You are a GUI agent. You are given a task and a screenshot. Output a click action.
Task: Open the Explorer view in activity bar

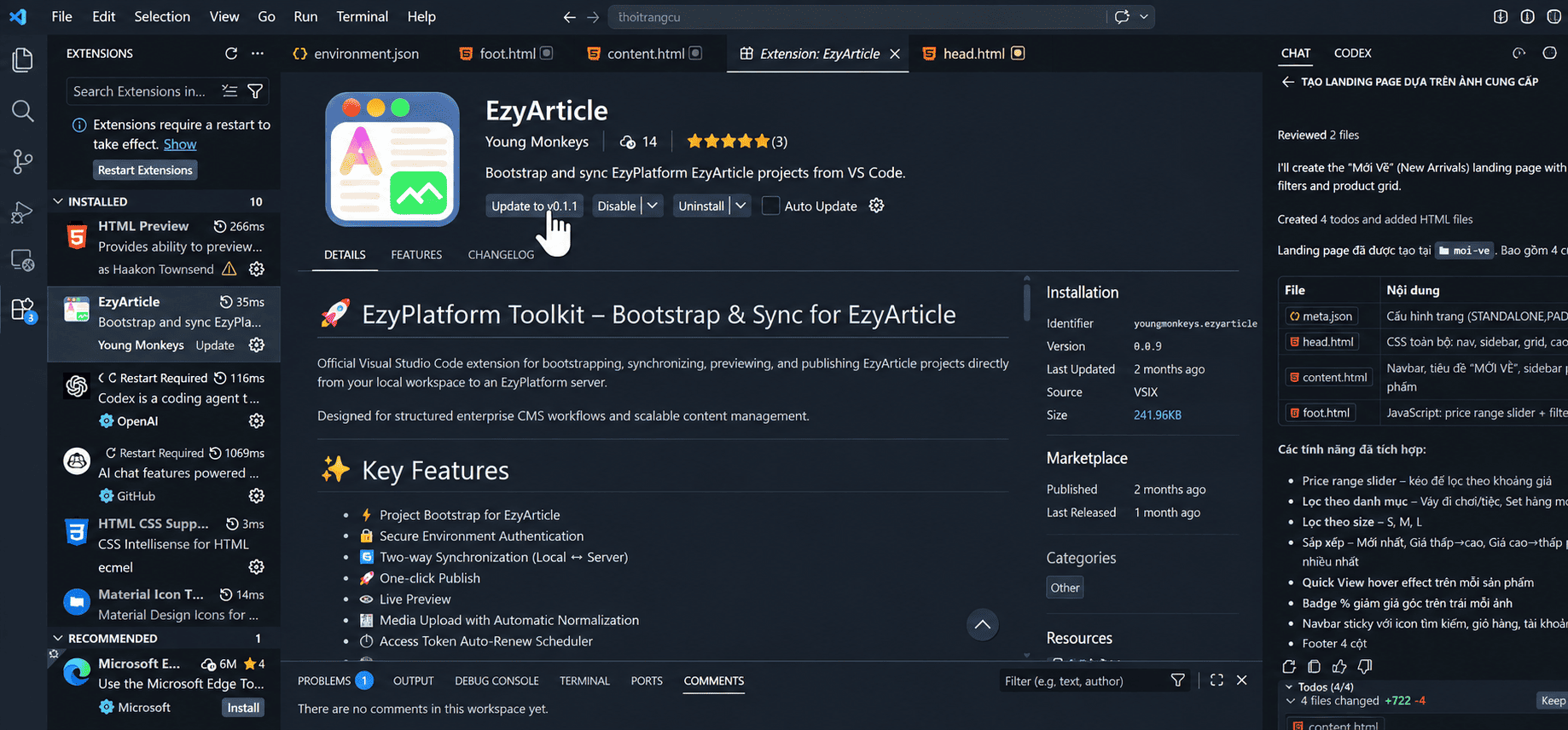tap(23, 60)
